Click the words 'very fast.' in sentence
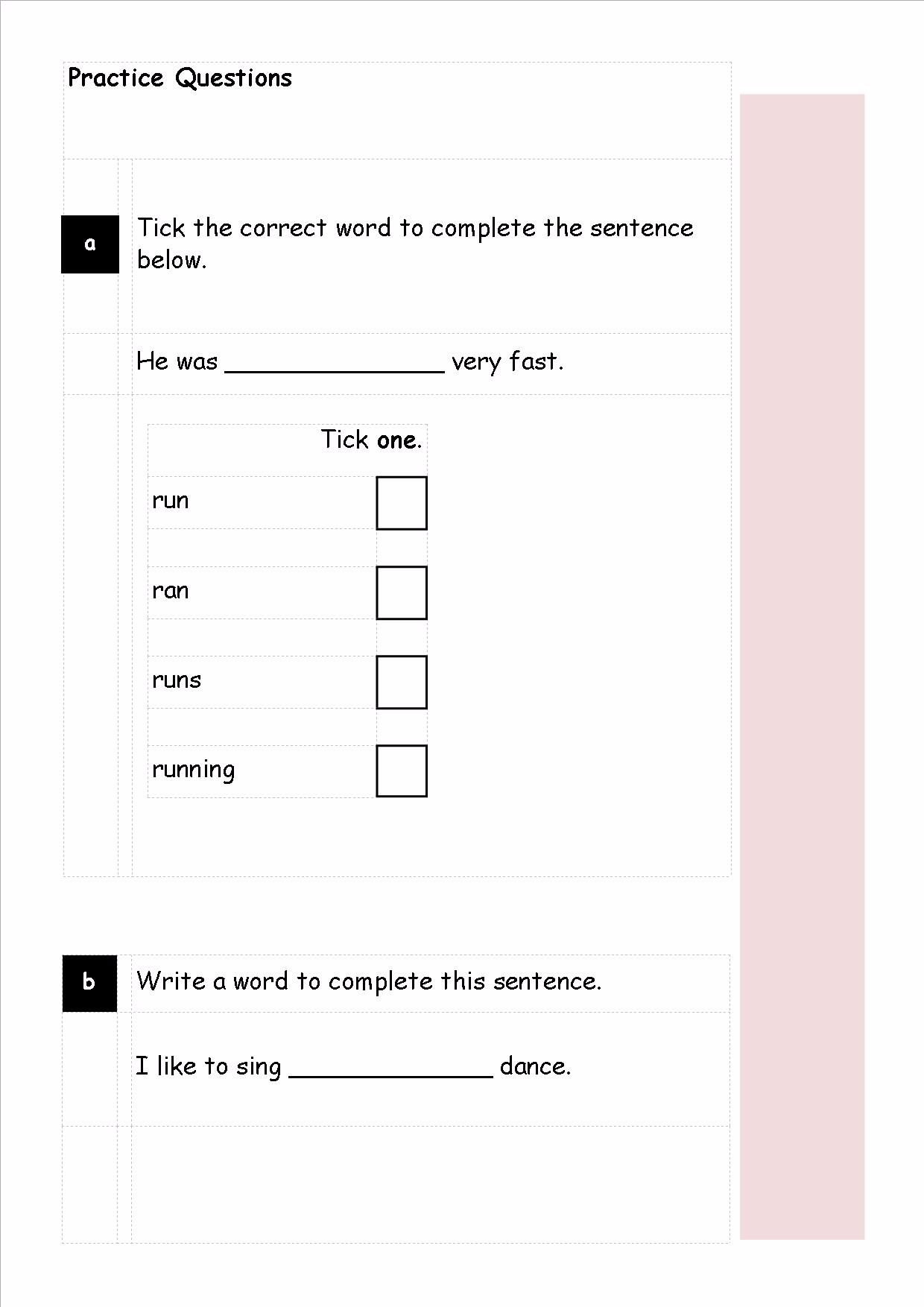This screenshot has height=1307, width=924. (x=507, y=362)
